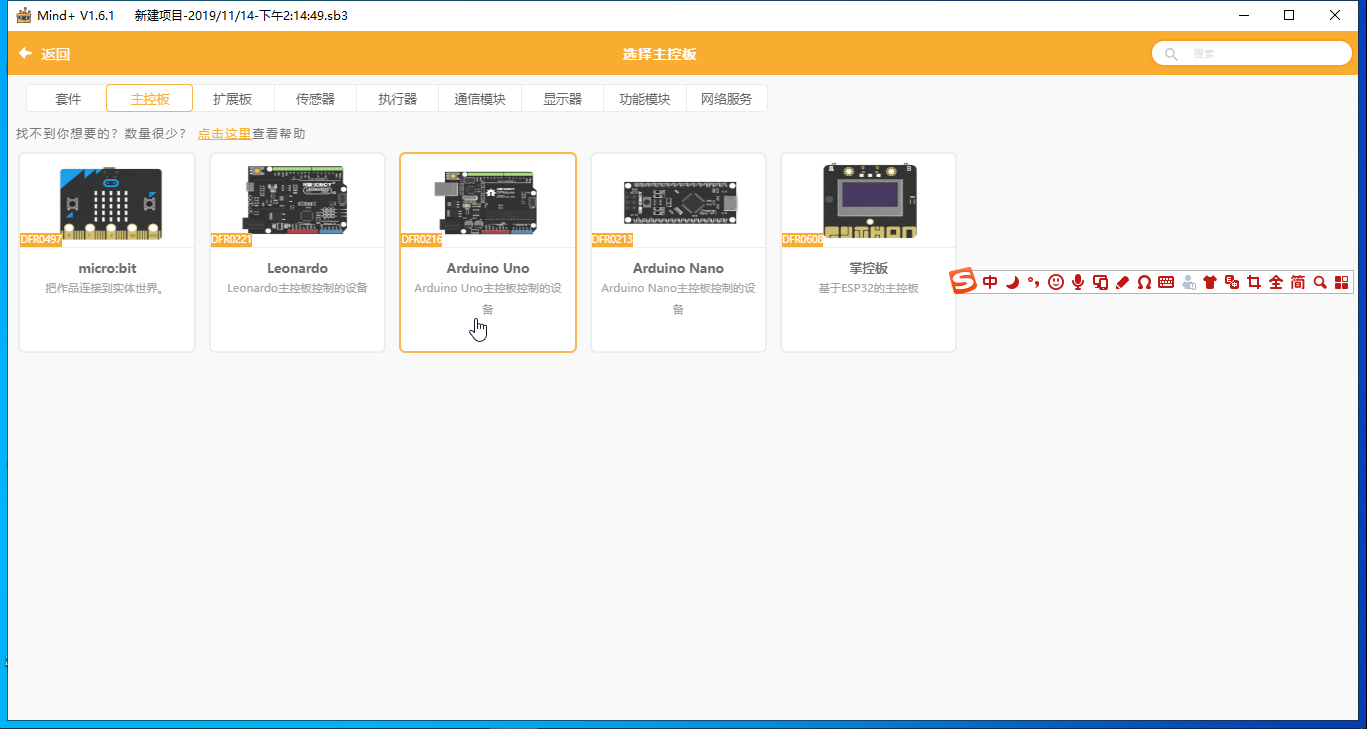Open the 网络服务 tab
The width and height of the screenshot is (1367, 729).
tap(727, 99)
